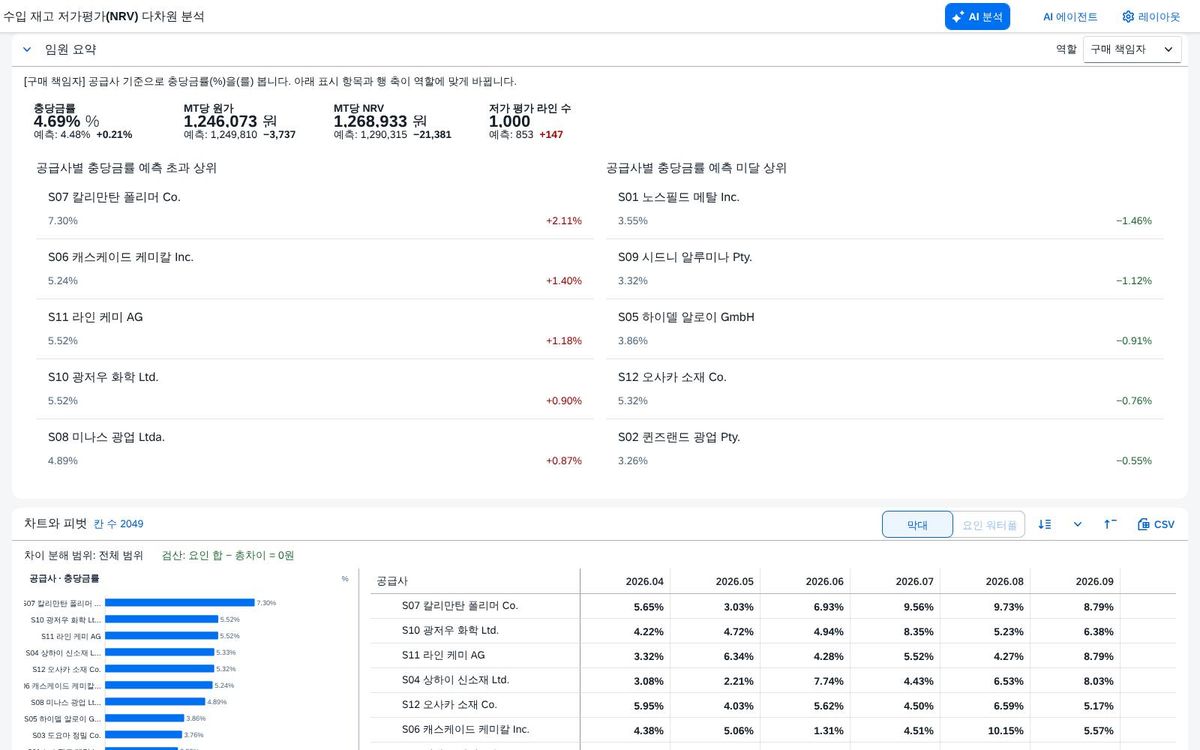Open the sort options chevron dropdown
Screen dimensions: 1200x750
click(1077, 524)
